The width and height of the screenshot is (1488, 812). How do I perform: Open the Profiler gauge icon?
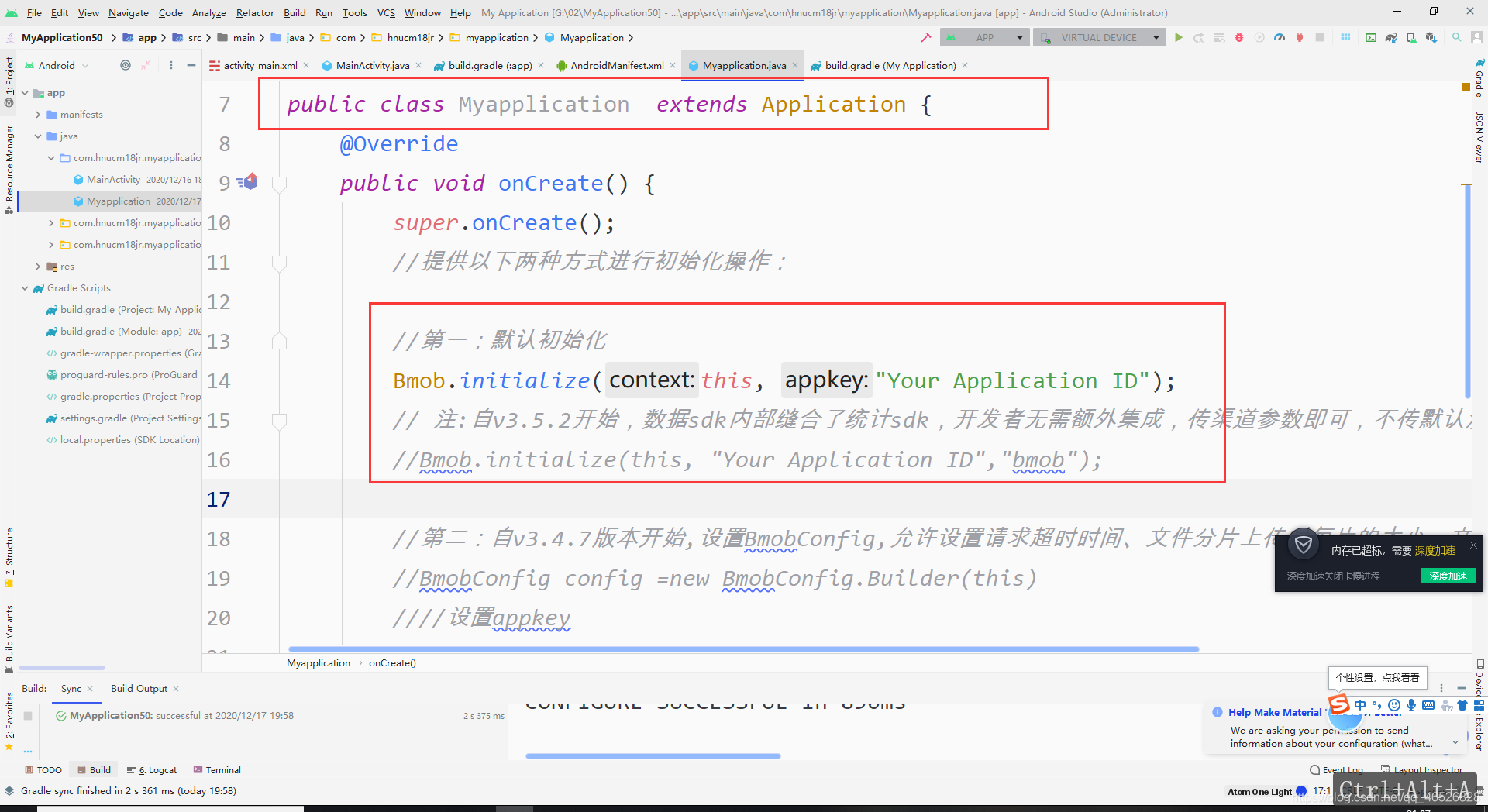click(x=1279, y=37)
